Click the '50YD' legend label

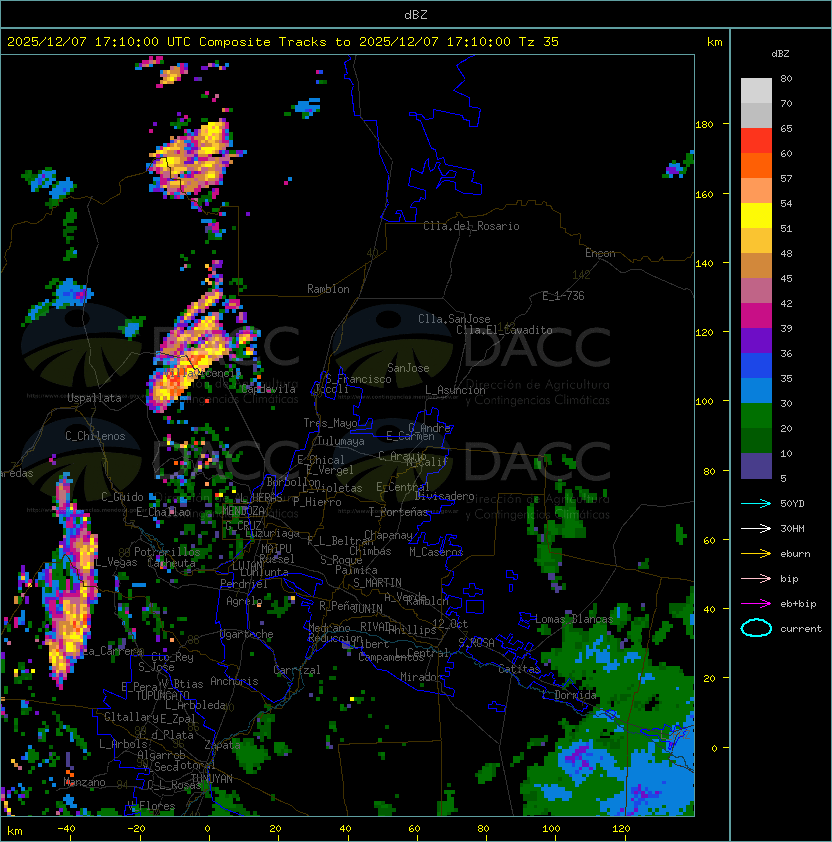pos(792,504)
